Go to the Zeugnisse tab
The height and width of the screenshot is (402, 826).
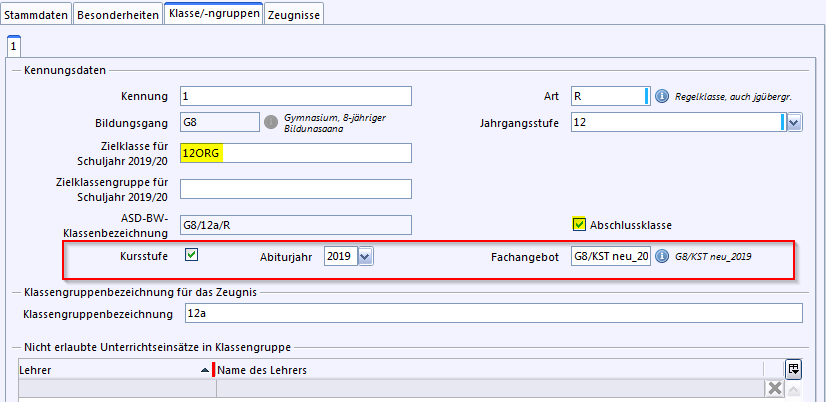coord(295,15)
